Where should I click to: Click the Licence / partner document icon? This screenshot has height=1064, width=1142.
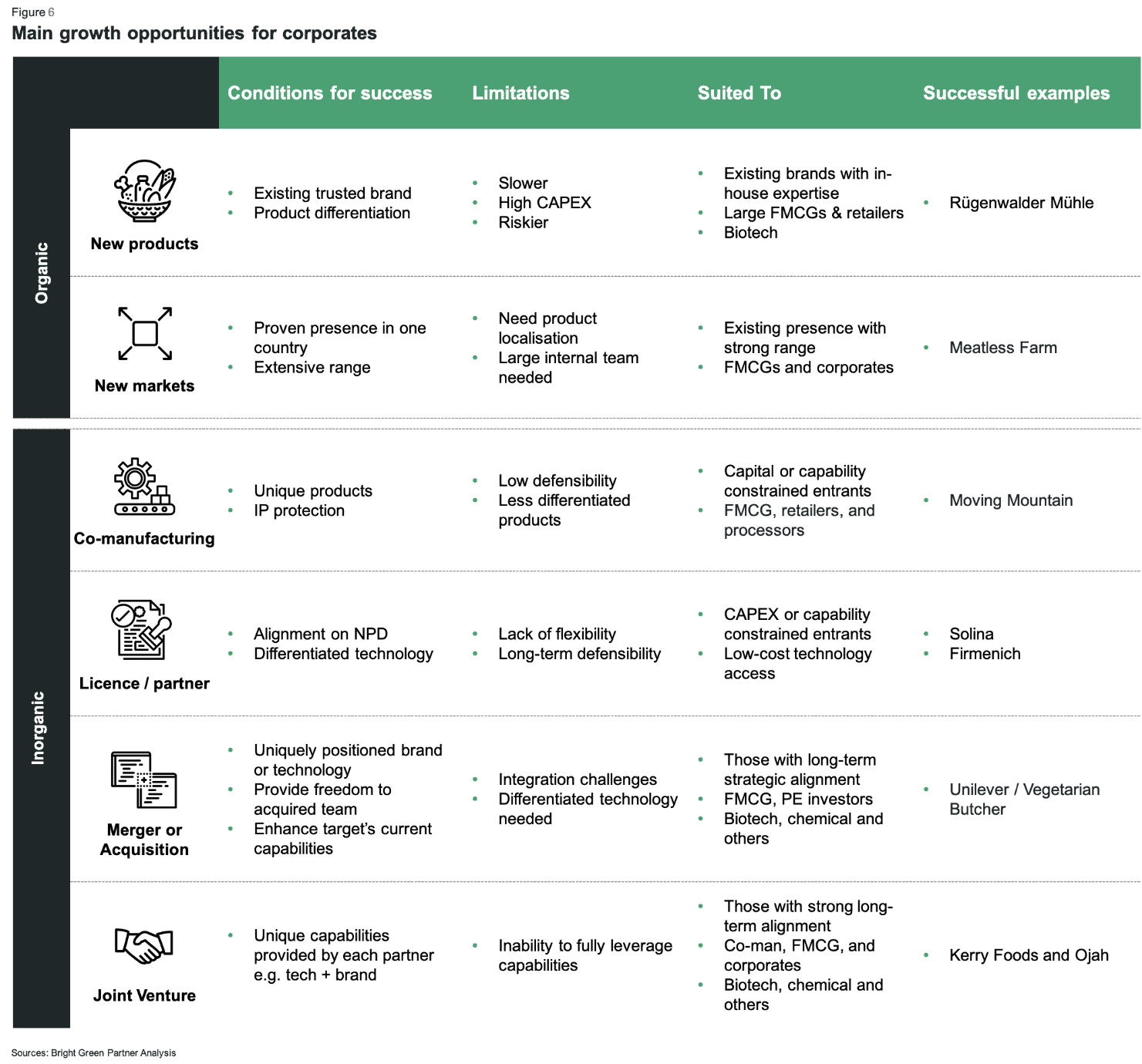pos(139,628)
